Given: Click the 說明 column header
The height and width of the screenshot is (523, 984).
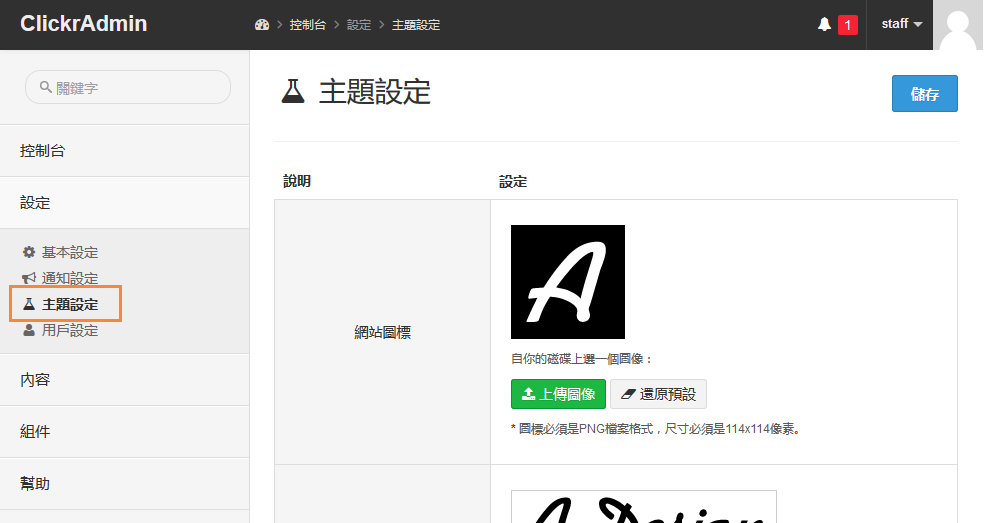Looking at the screenshot, I should click(x=297, y=181).
